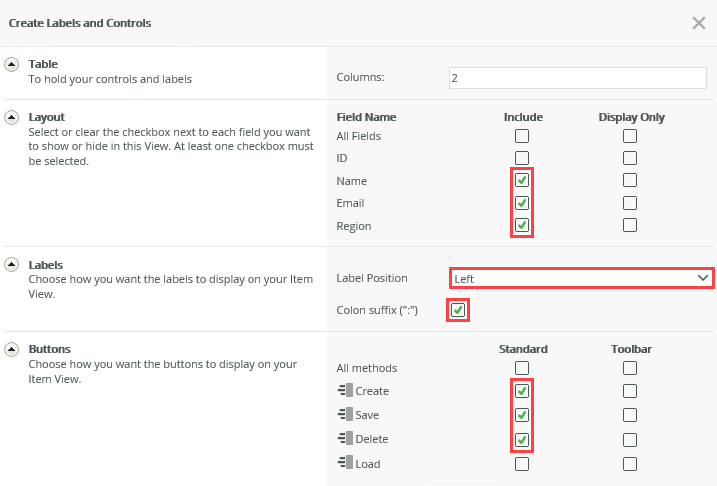Close the Create Labels and Controls dialog
This screenshot has width=717, height=486.
699,23
